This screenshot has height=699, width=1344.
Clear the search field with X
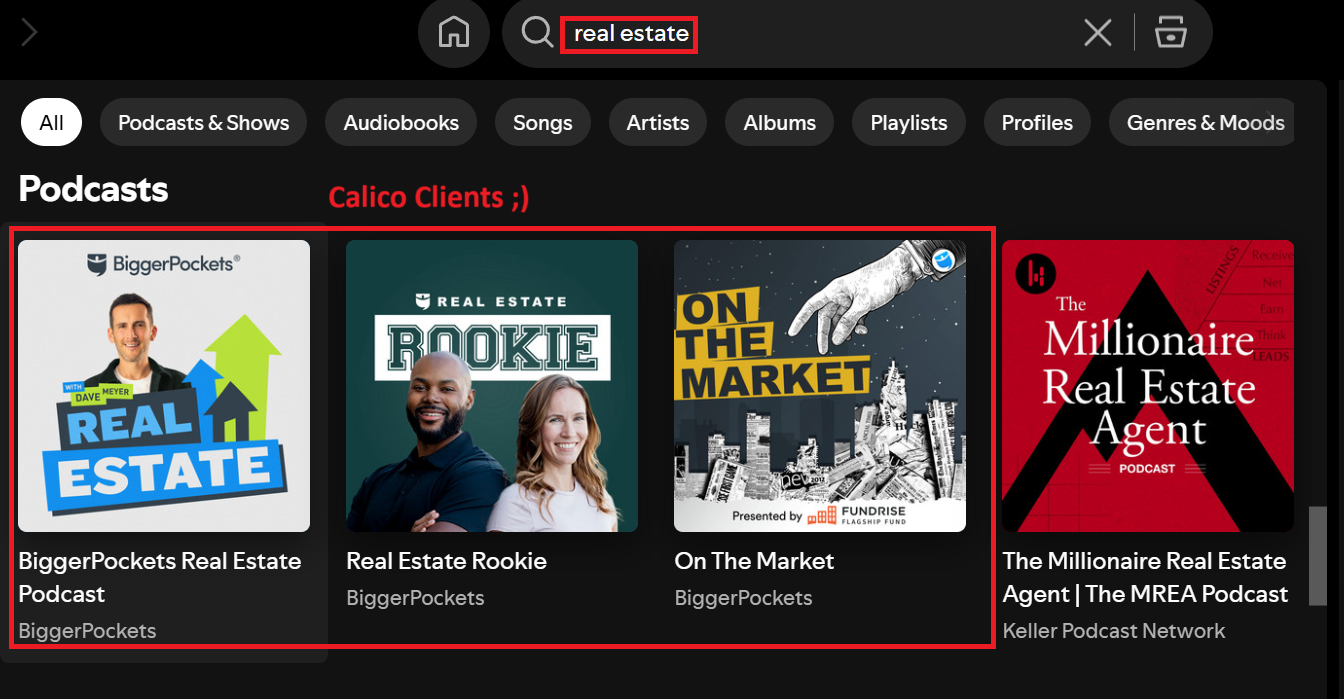[1098, 33]
